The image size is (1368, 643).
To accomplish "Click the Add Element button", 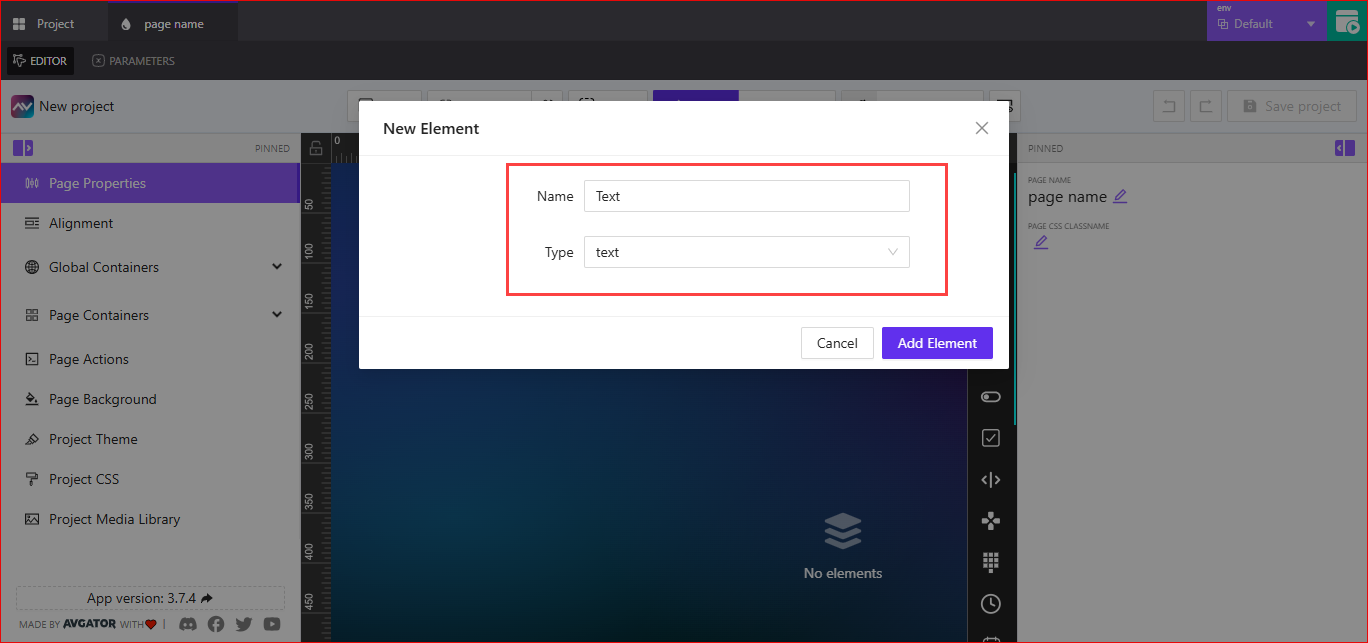I will coord(937,343).
